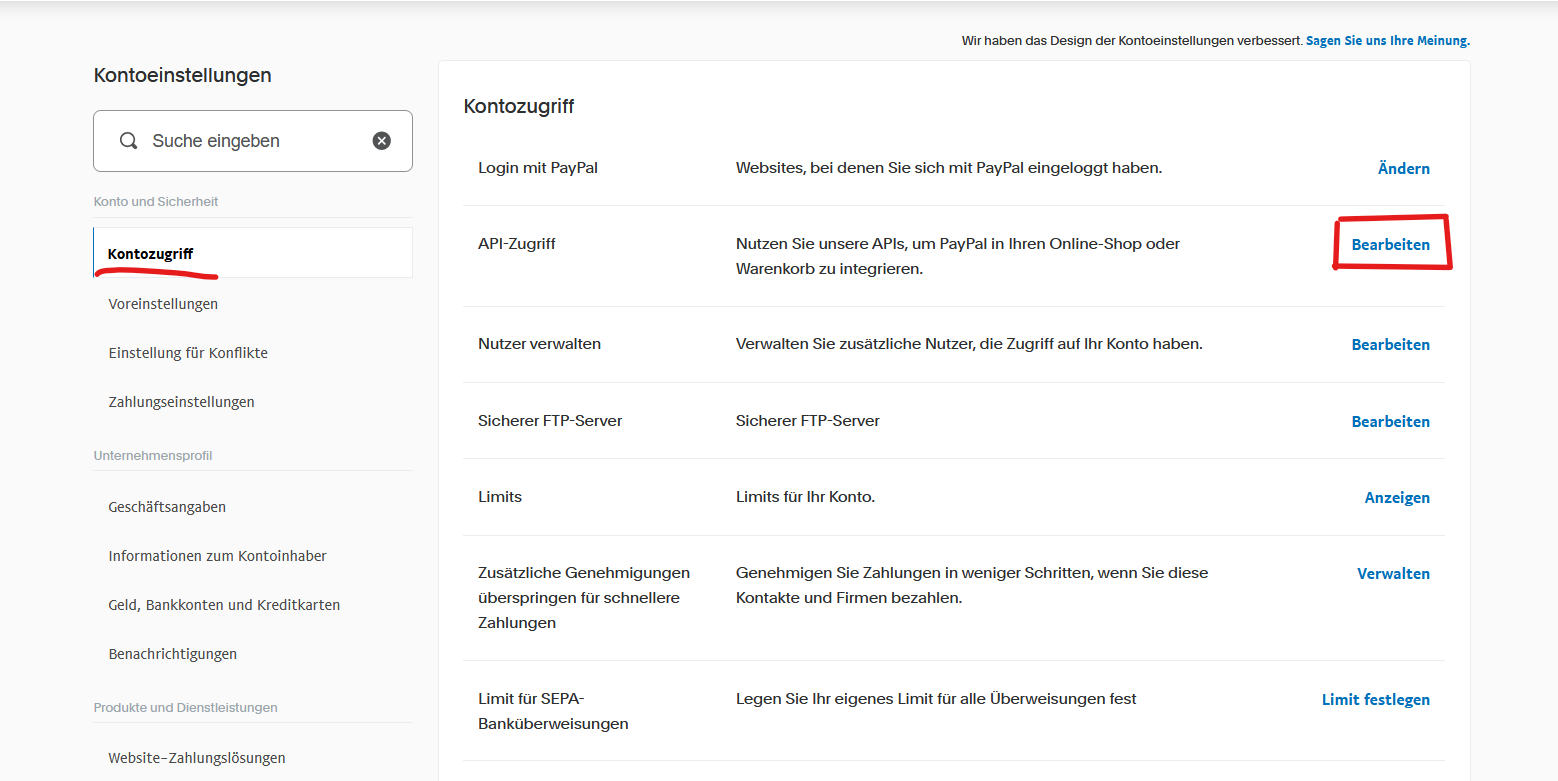The image size is (1558, 781).
Task: Select Voreinstellungen in the sidebar
Action: click(x=163, y=303)
